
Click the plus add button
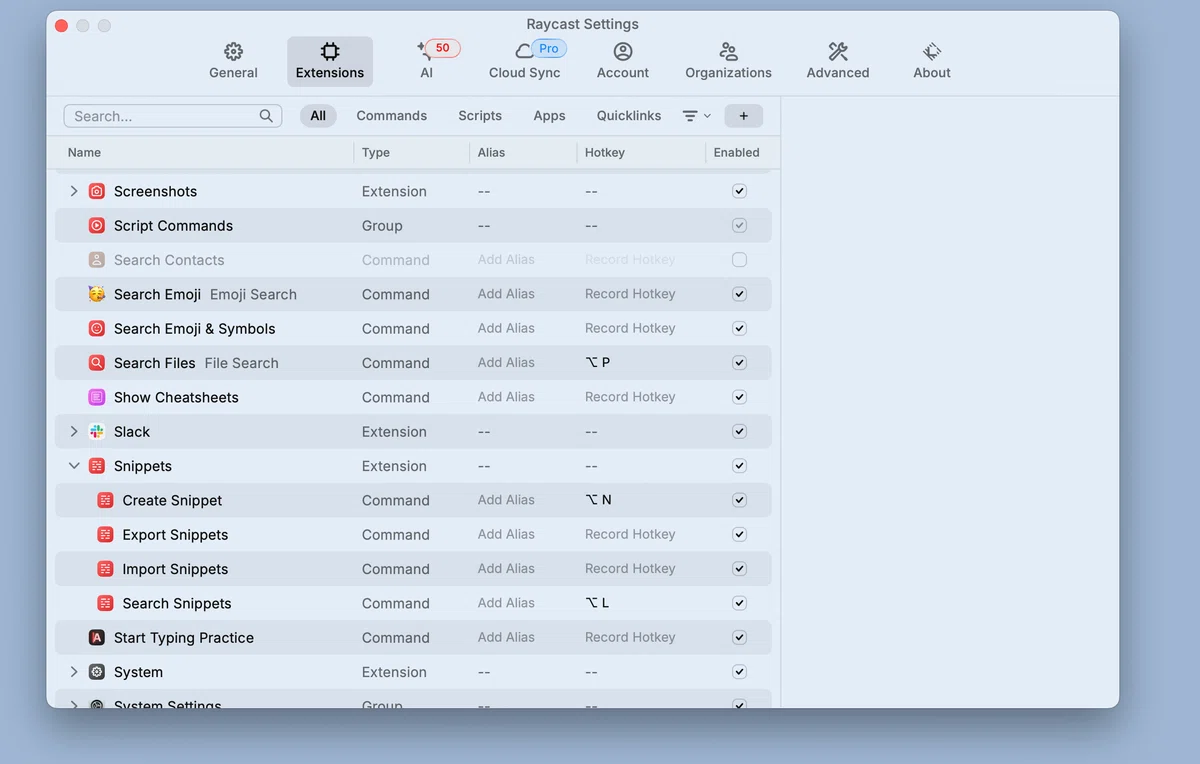point(744,116)
